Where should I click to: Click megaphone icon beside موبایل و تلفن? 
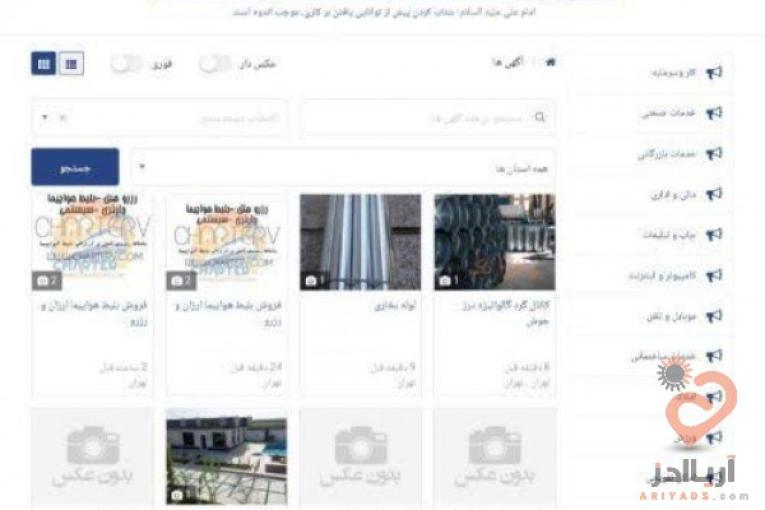(x=714, y=316)
